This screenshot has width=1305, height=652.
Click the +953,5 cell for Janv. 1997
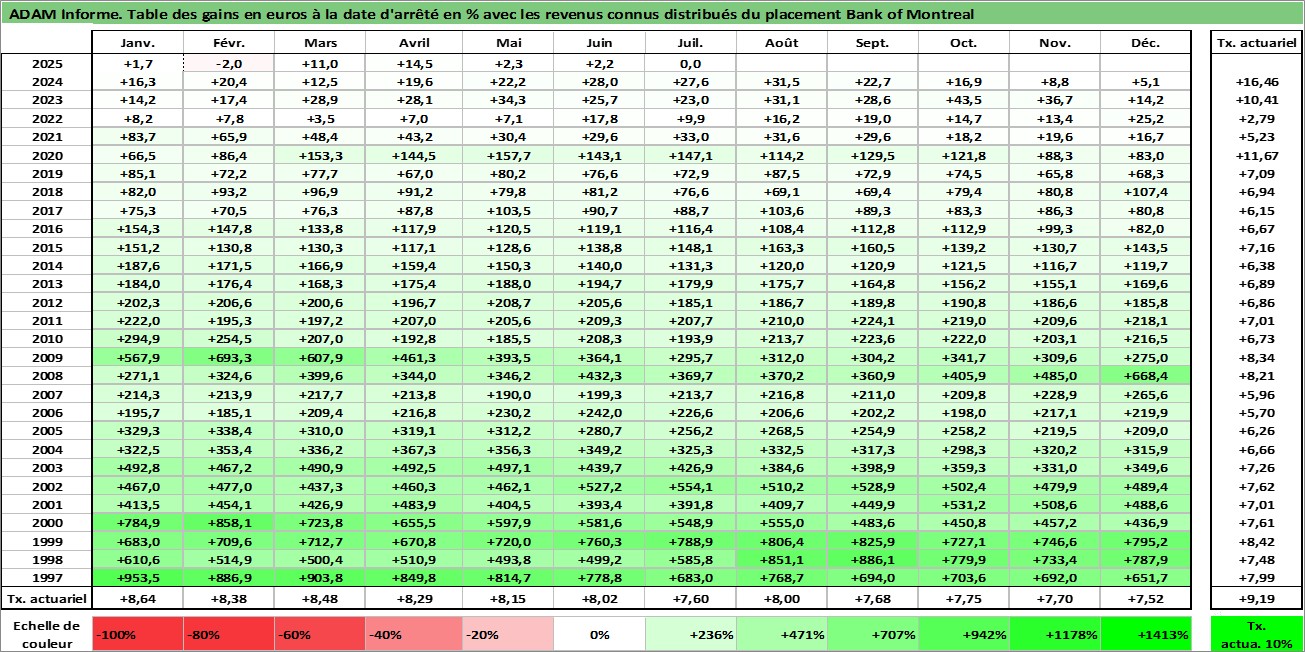(x=138, y=578)
